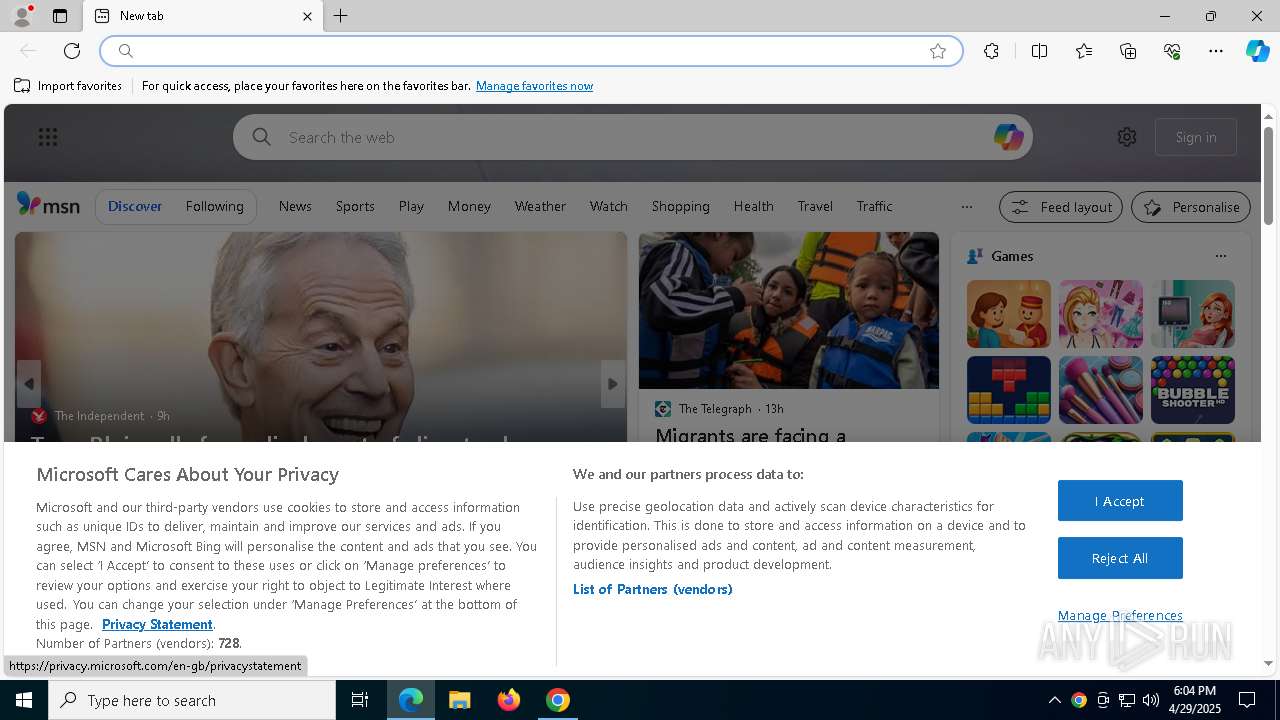
Task: Click Personalise button
Action: (x=1191, y=207)
